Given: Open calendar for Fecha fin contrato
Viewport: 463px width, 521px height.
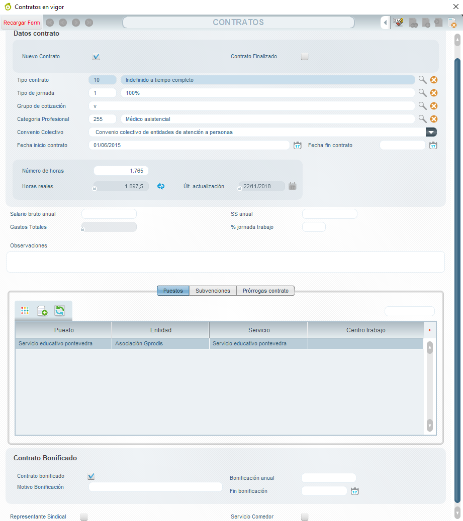Looking at the screenshot, I should pyautogui.click(x=433, y=145).
